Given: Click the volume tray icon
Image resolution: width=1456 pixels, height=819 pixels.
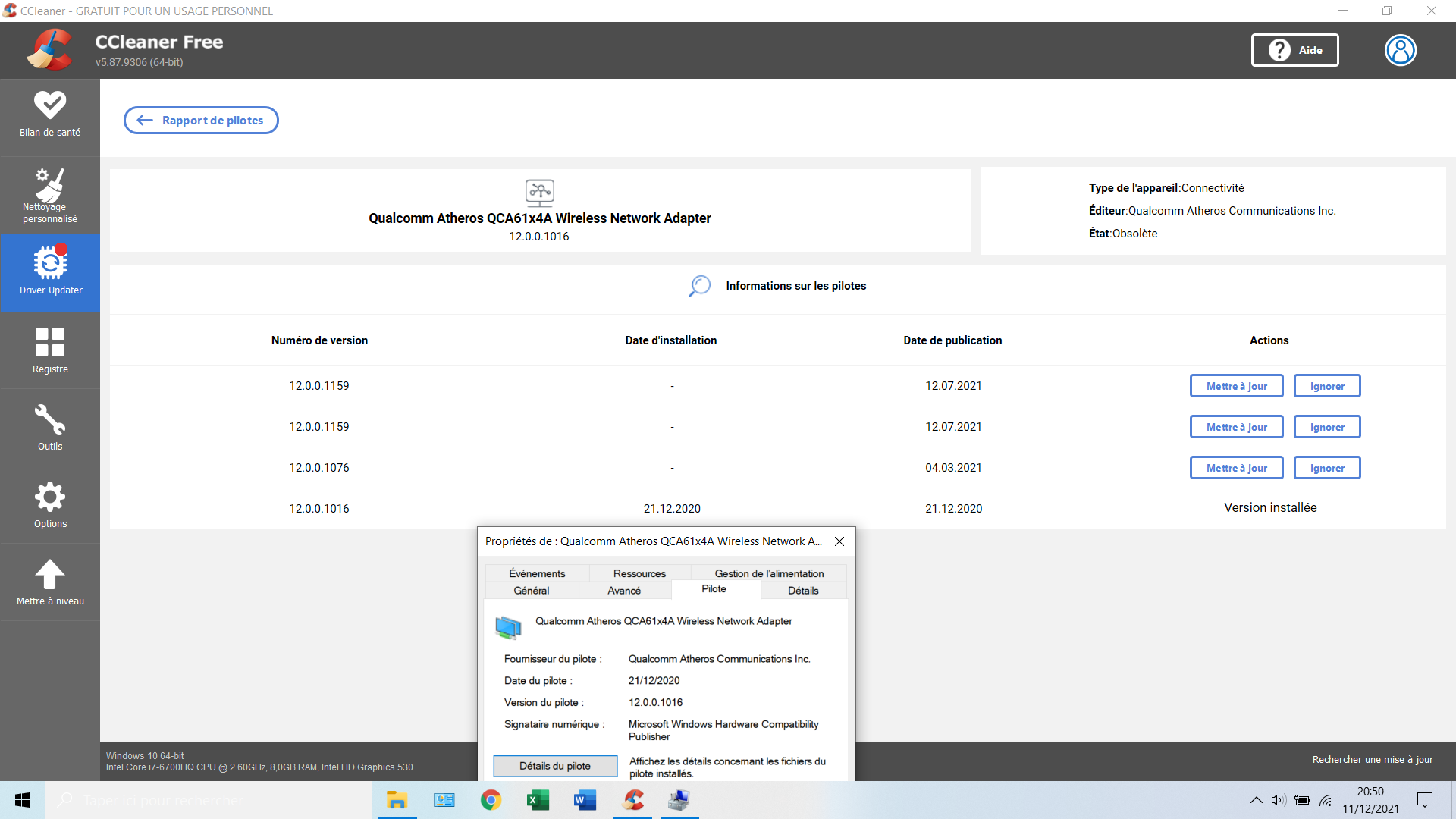Looking at the screenshot, I should 1279,800.
